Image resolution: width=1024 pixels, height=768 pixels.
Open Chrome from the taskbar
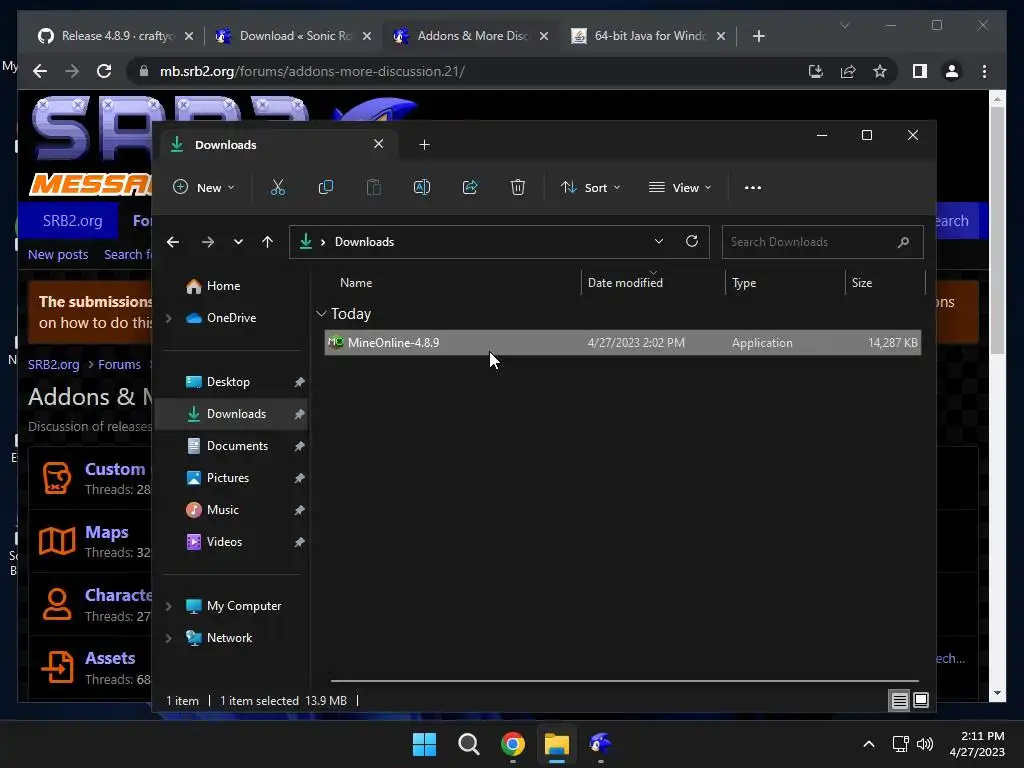tap(513, 744)
